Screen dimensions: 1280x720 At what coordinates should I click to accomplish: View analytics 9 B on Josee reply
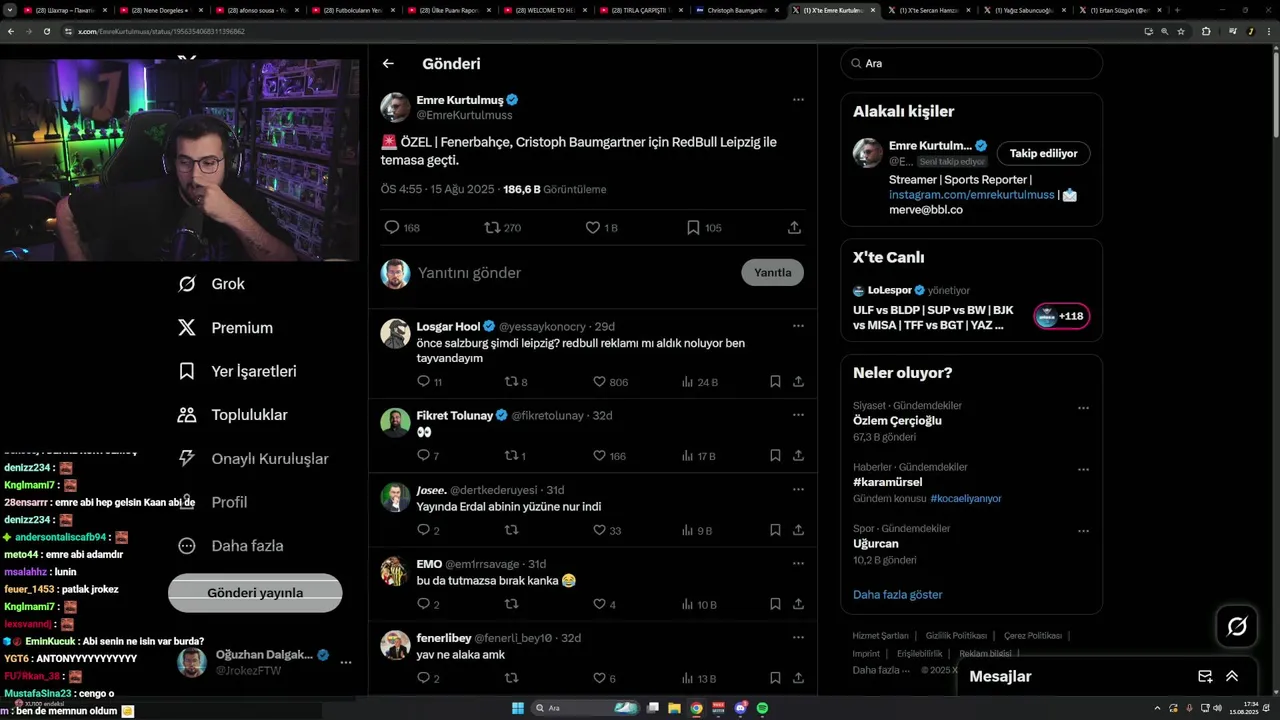coord(697,531)
